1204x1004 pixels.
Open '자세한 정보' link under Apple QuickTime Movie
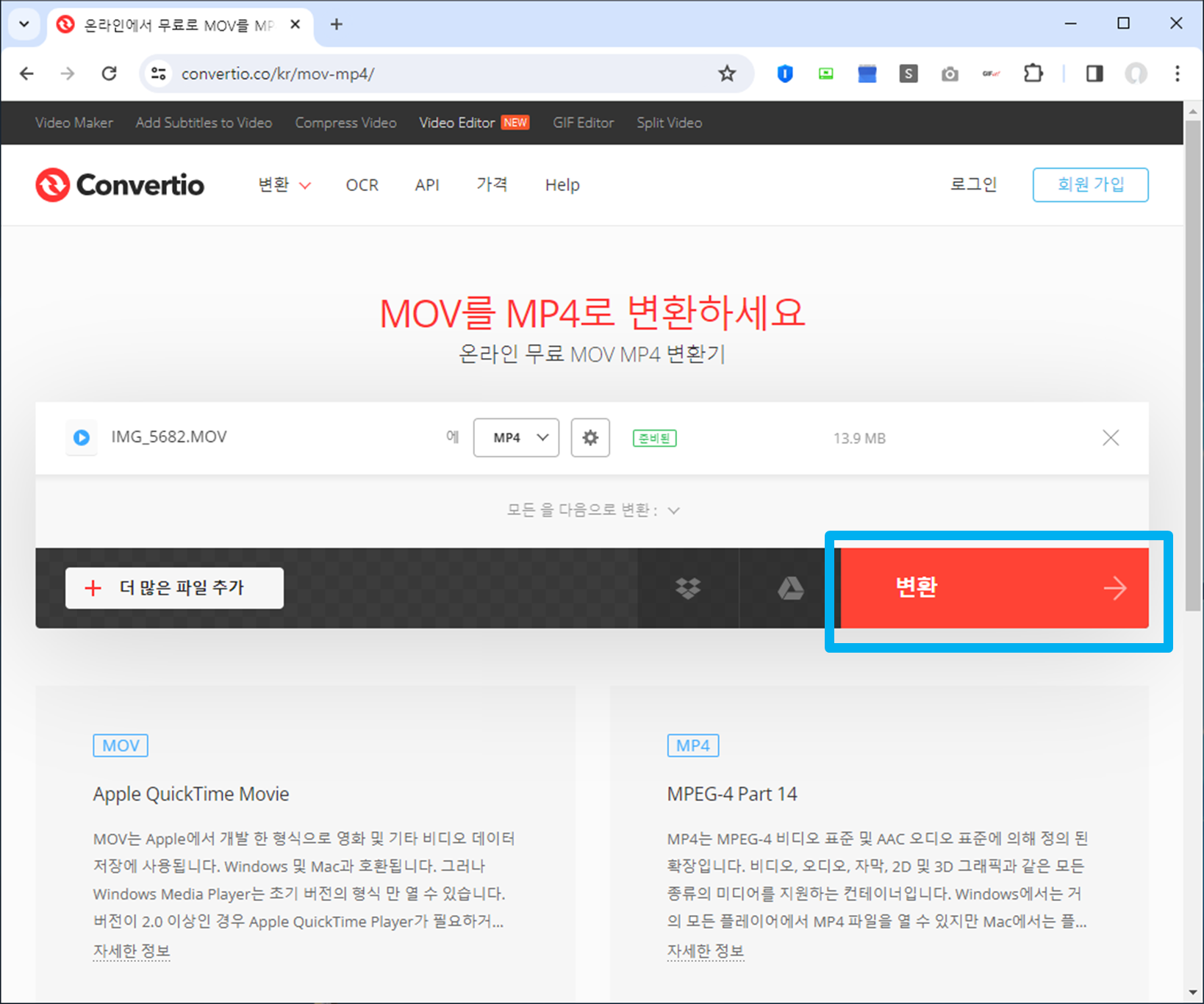click(132, 950)
